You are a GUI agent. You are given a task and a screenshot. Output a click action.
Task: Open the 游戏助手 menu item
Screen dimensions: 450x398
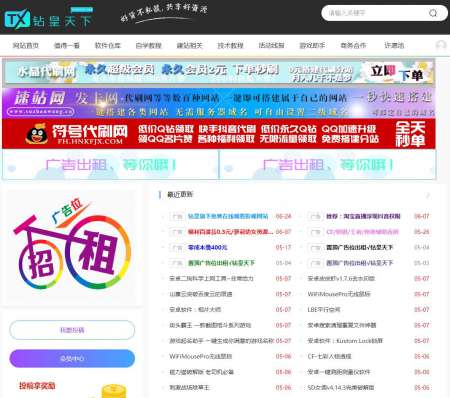(312, 45)
